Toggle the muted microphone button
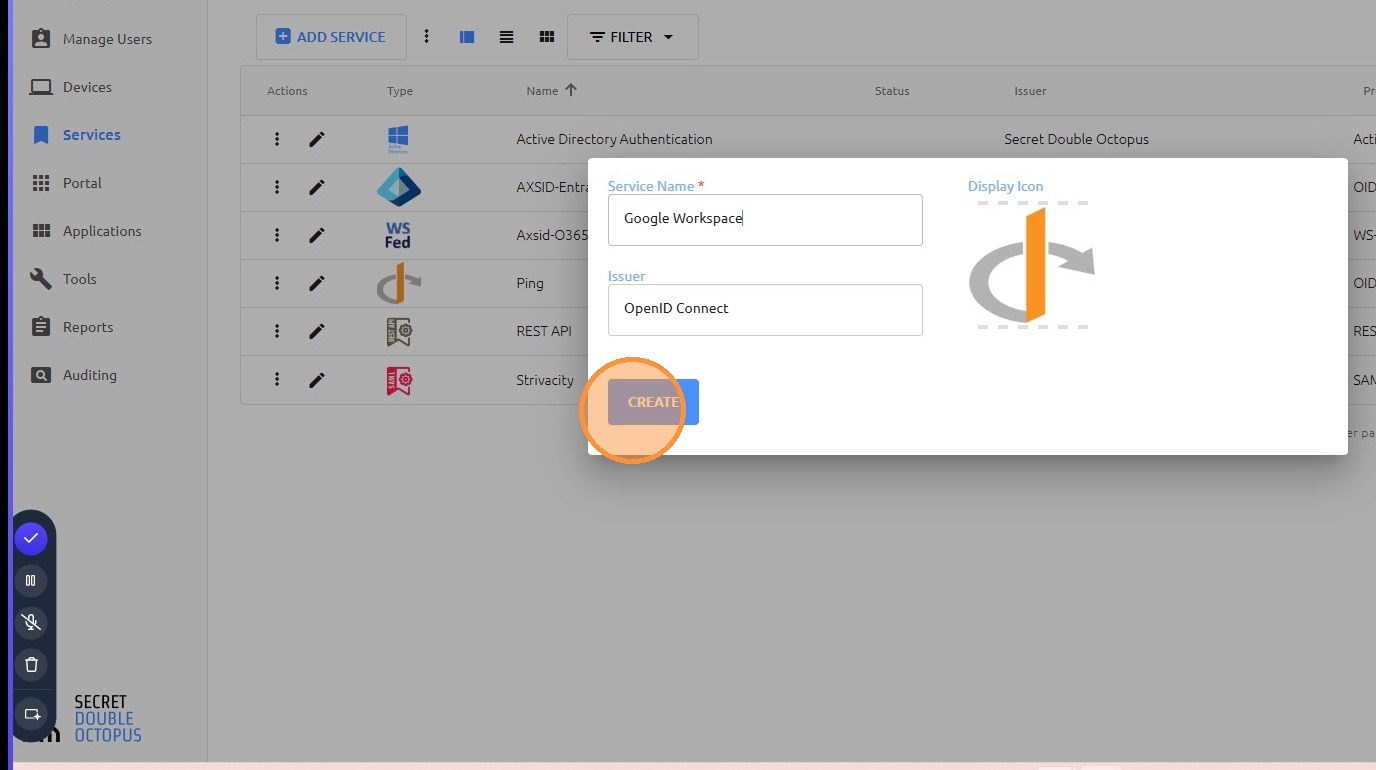The image size is (1376, 770). coord(31,622)
